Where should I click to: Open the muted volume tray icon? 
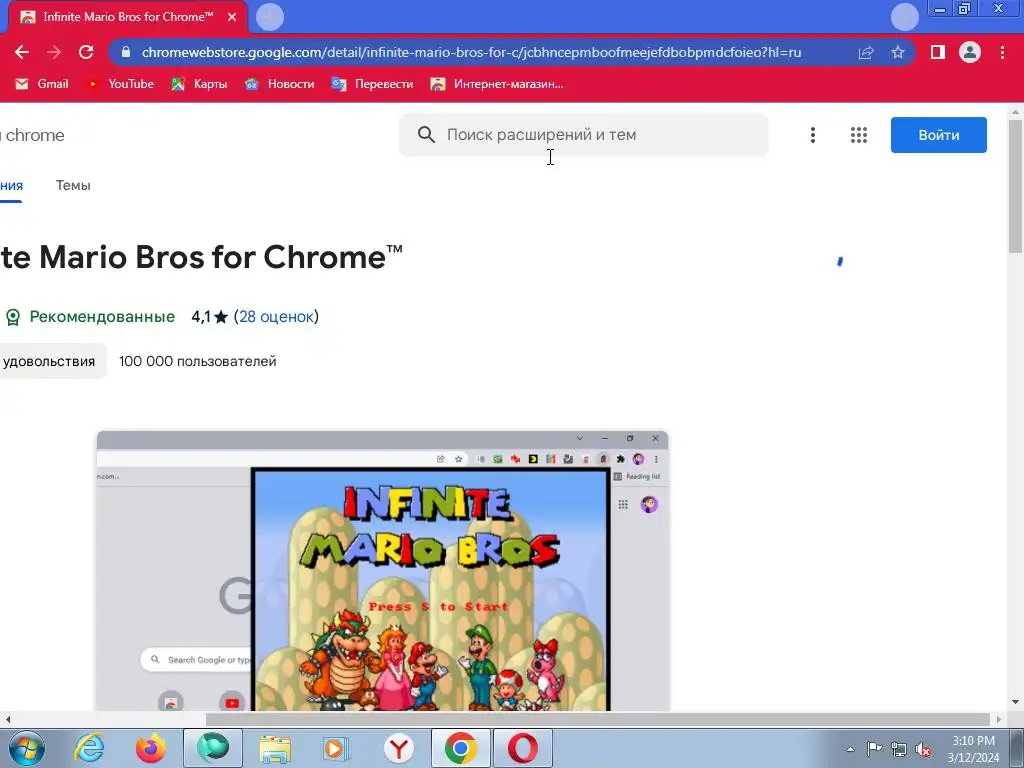923,749
